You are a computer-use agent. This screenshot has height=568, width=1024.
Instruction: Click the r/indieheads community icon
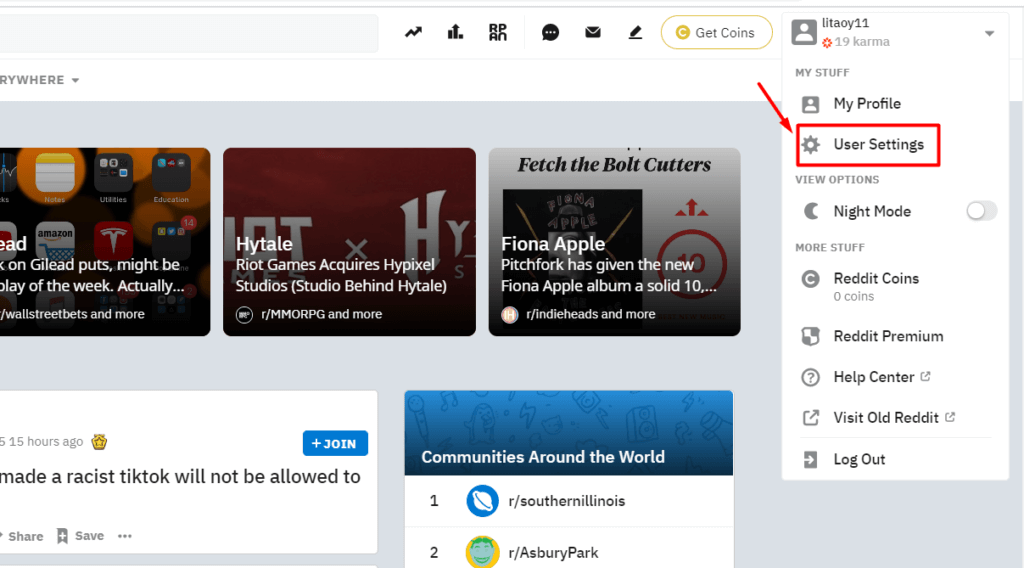click(509, 315)
